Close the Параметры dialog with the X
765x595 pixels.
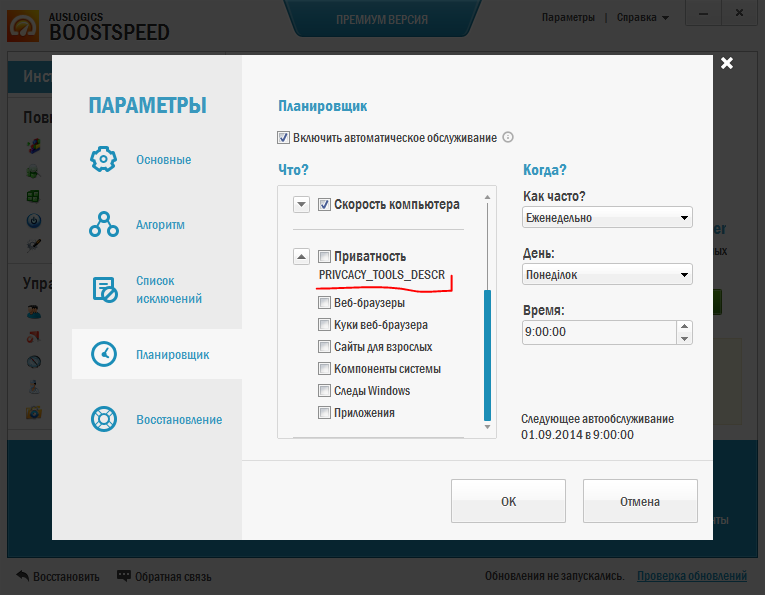727,63
